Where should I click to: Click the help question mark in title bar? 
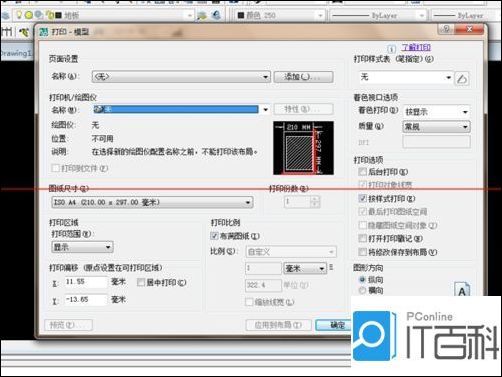446,29
